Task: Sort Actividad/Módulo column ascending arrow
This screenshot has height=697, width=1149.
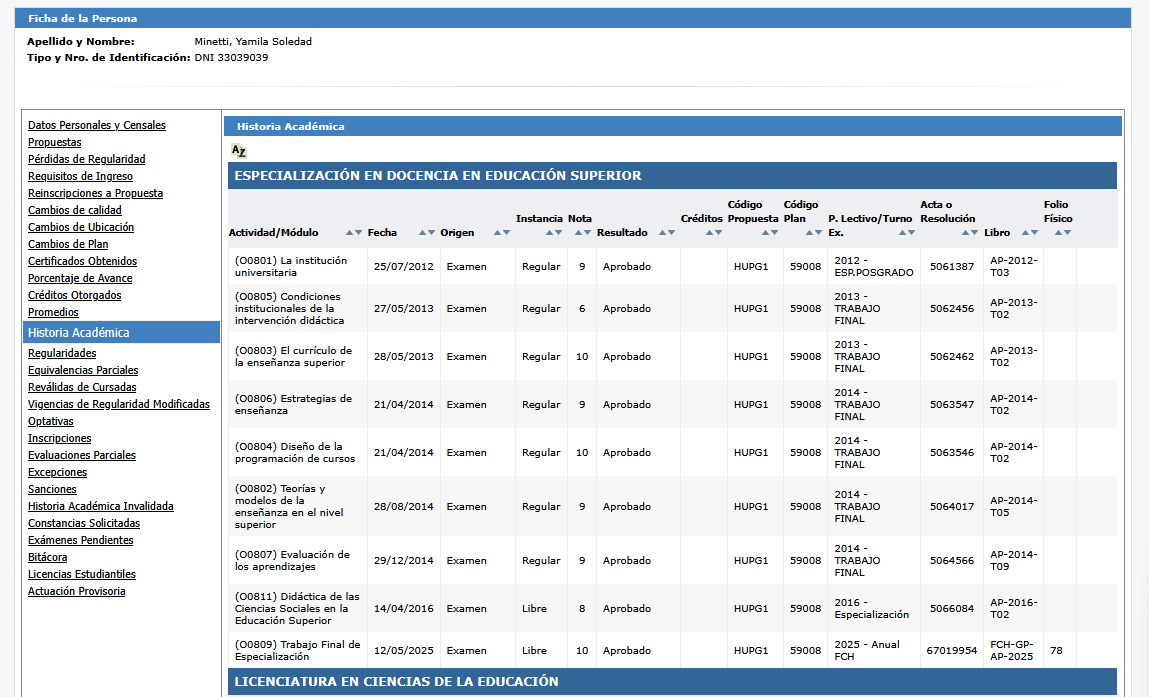Action: tap(350, 232)
